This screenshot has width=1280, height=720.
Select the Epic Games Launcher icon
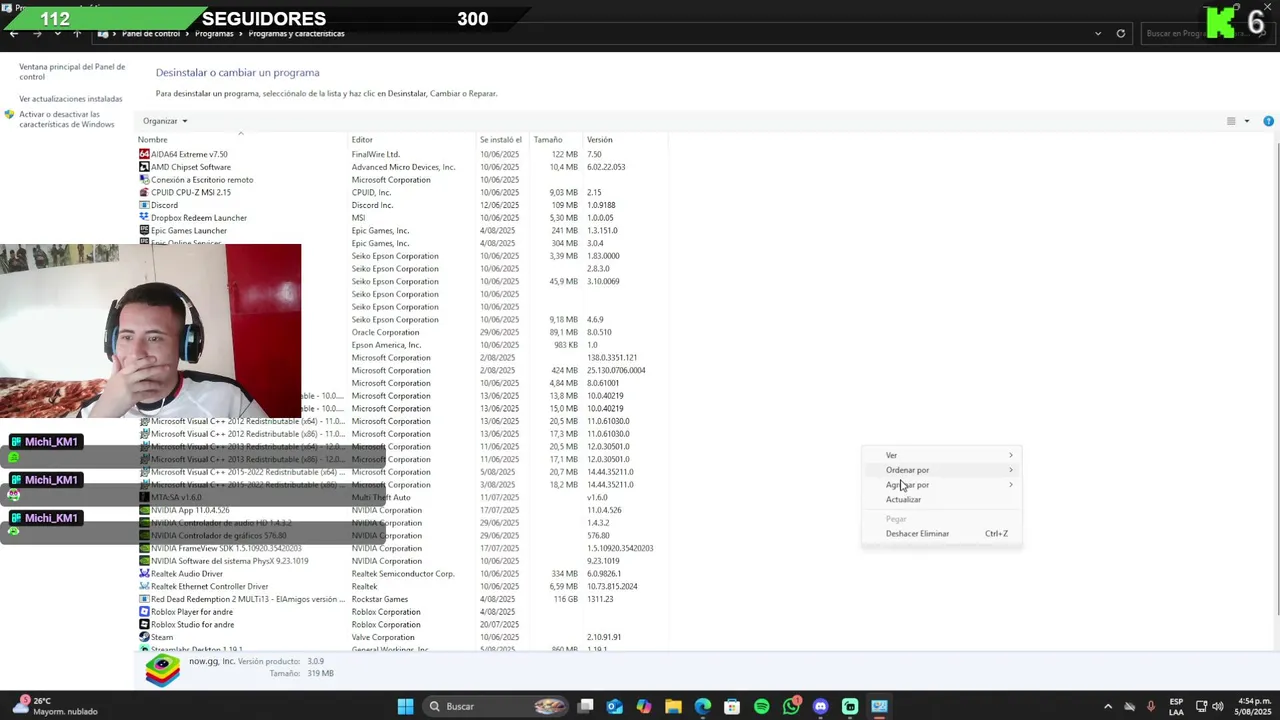click(144, 230)
